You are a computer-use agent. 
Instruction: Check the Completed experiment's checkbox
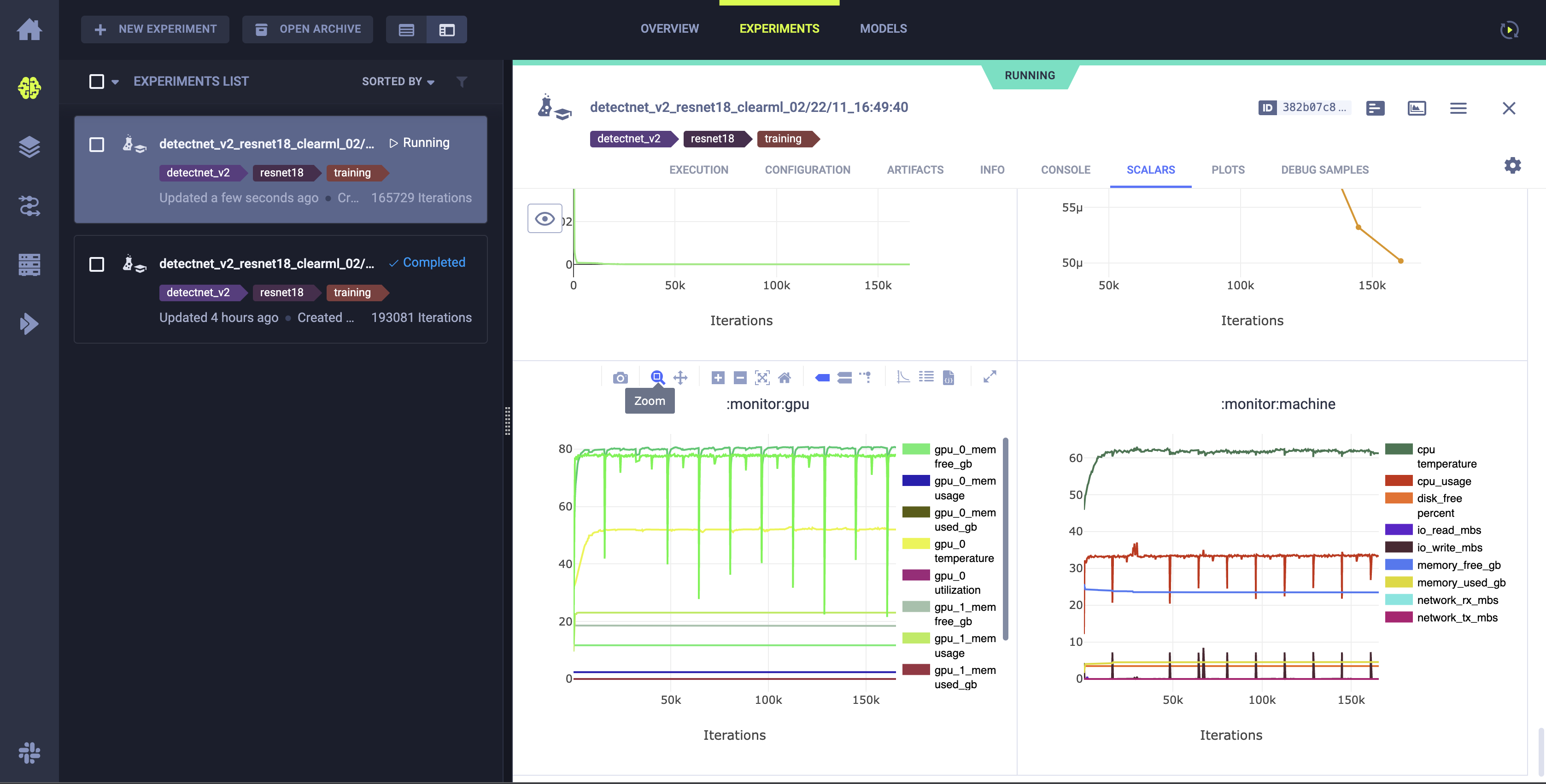(97, 264)
